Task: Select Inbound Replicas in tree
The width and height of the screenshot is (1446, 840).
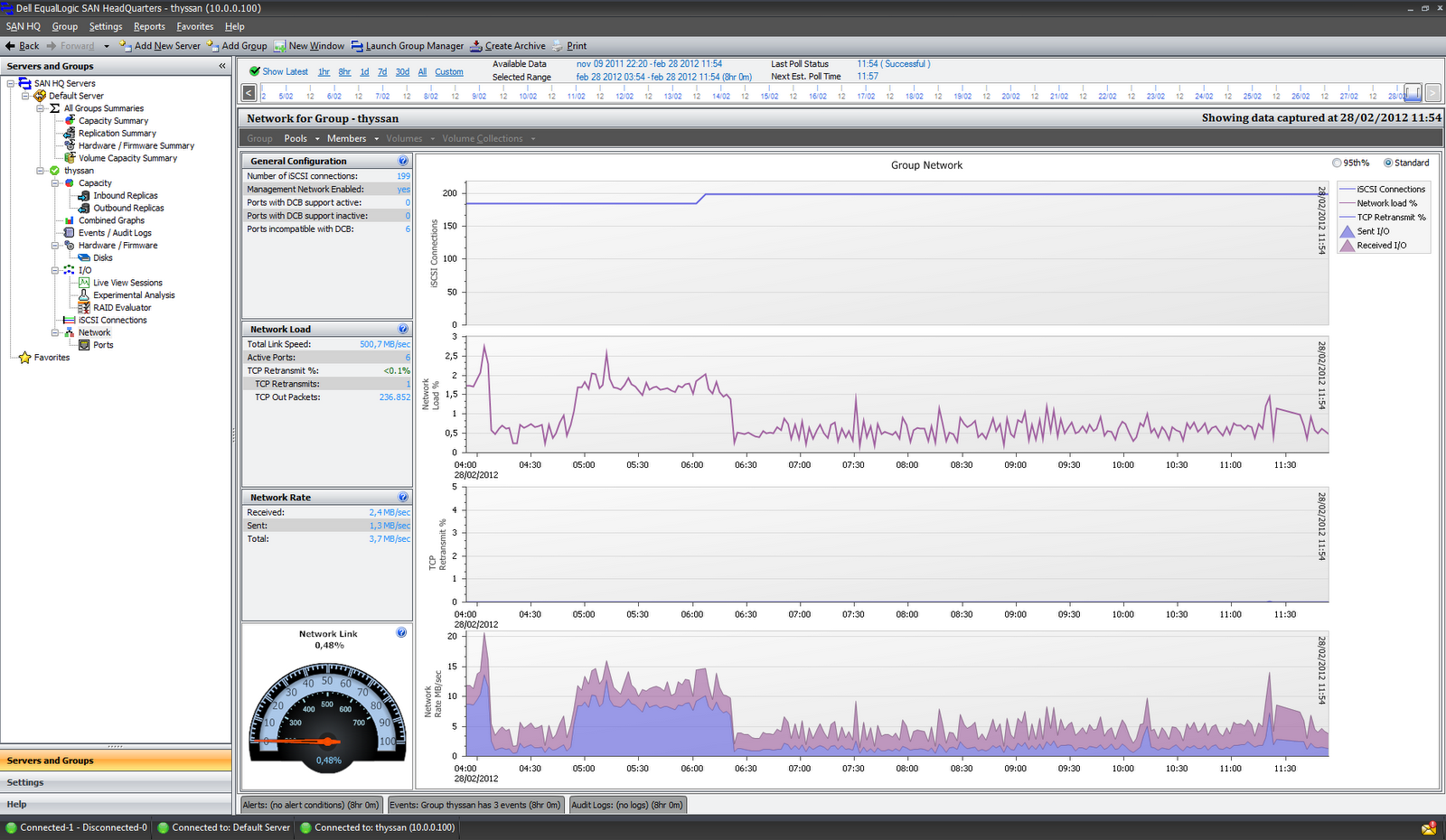Action: pos(126,195)
